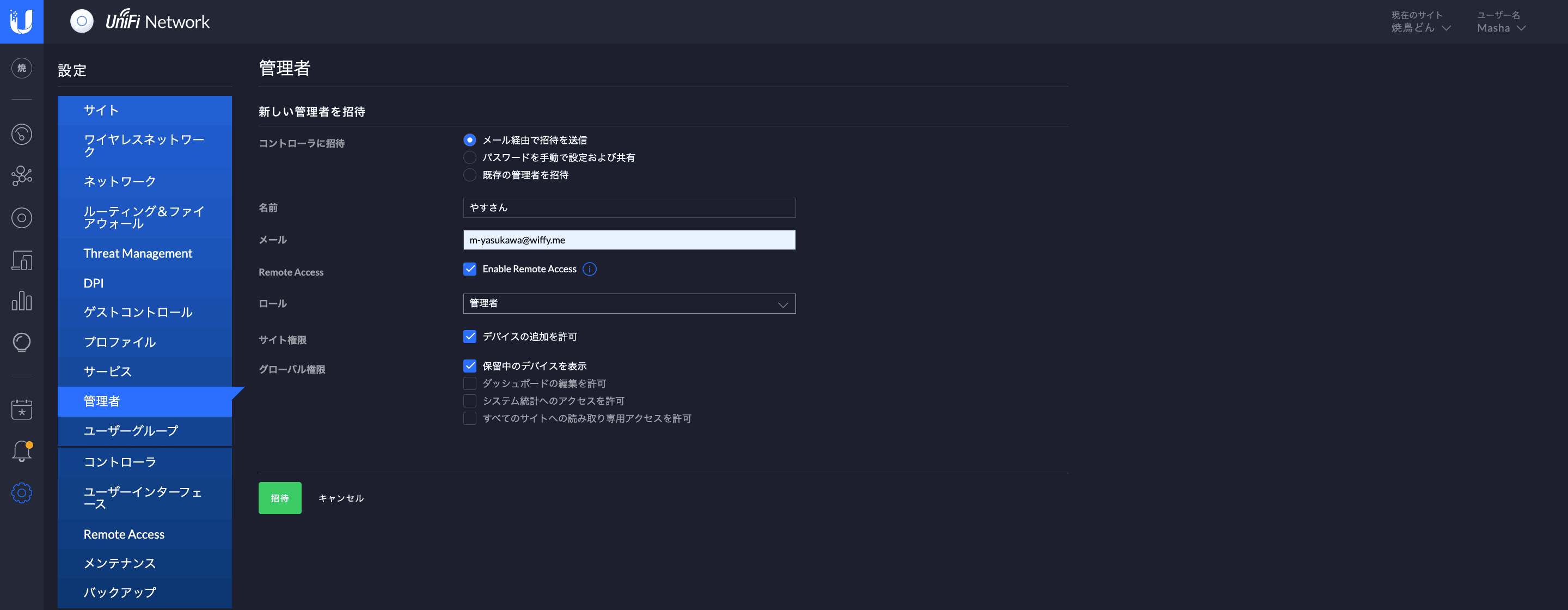Open ユーザーグループ settings section
The height and width of the screenshot is (610, 1568).
pyautogui.click(x=145, y=431)
